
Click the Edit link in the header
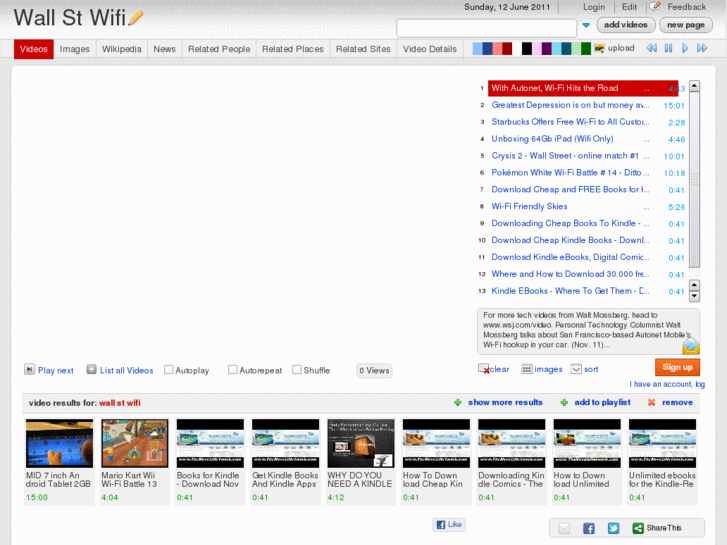629,7
